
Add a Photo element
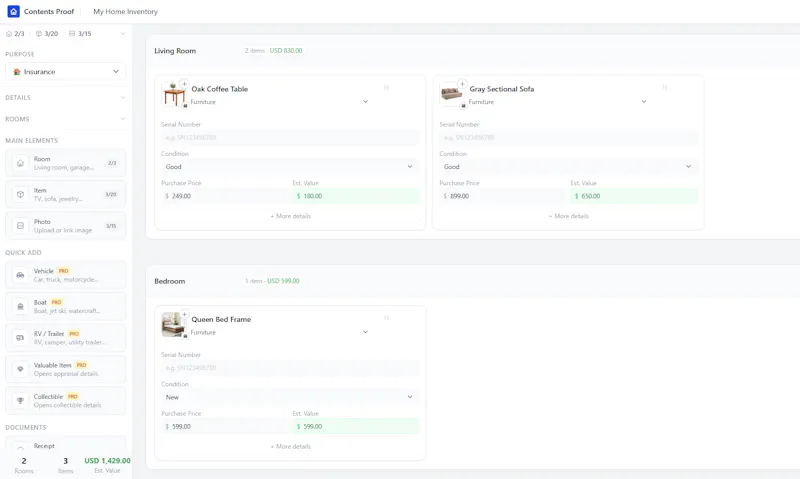point(66,226)
